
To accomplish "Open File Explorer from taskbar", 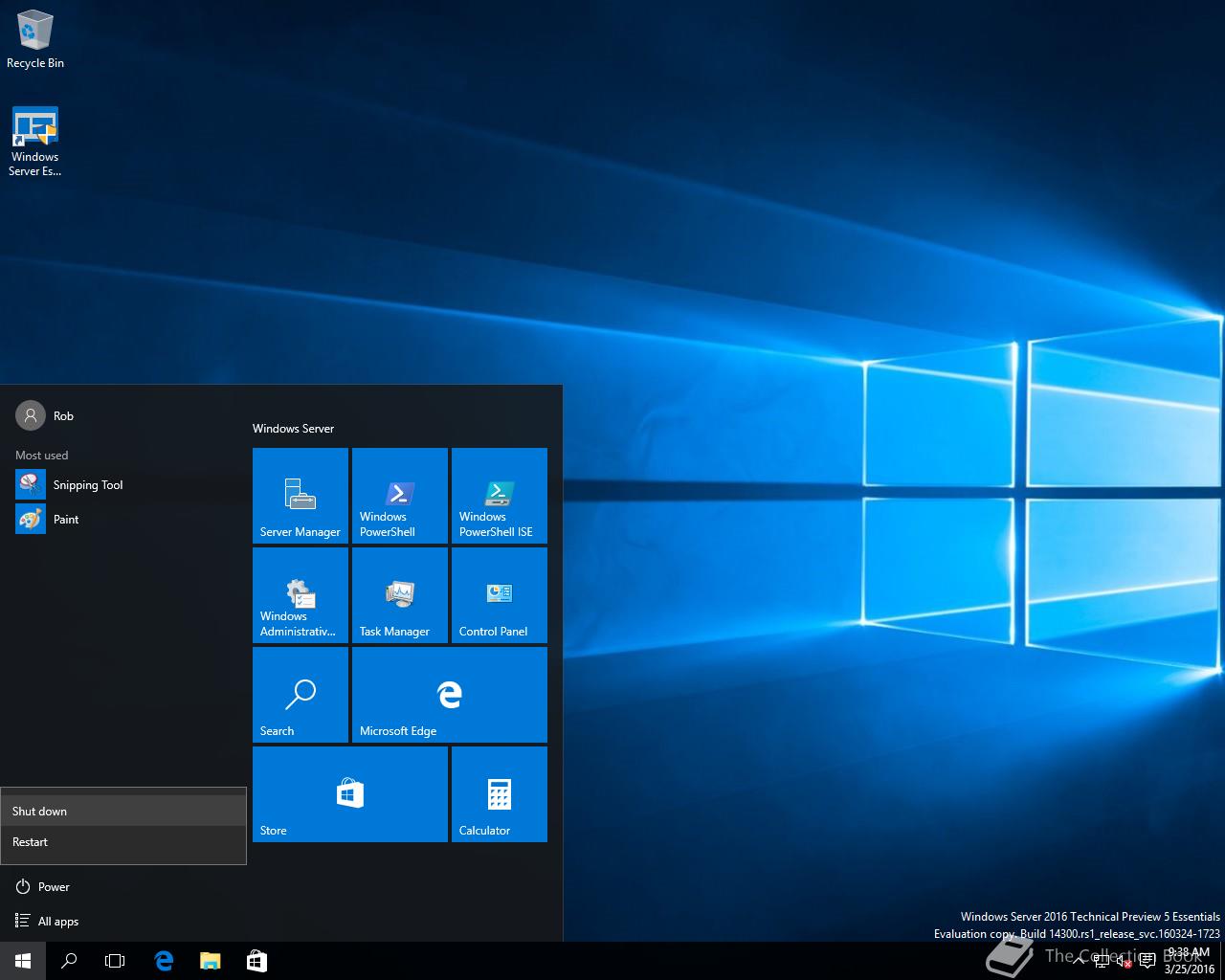I will [x=210, y=961].
